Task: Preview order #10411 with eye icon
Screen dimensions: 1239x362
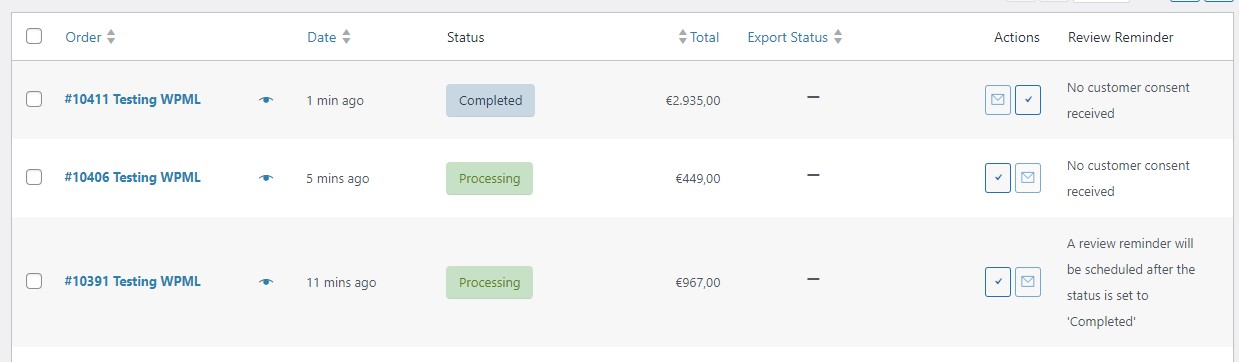Action: click(265, 100)
